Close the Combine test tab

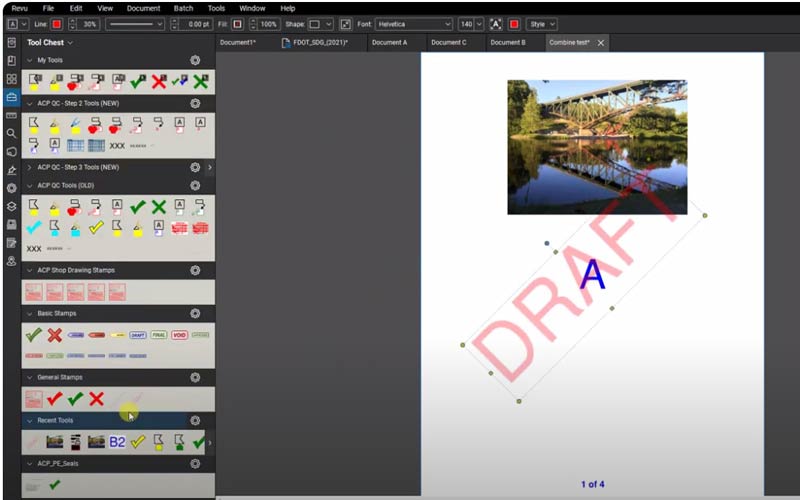(x=601, y=43)
